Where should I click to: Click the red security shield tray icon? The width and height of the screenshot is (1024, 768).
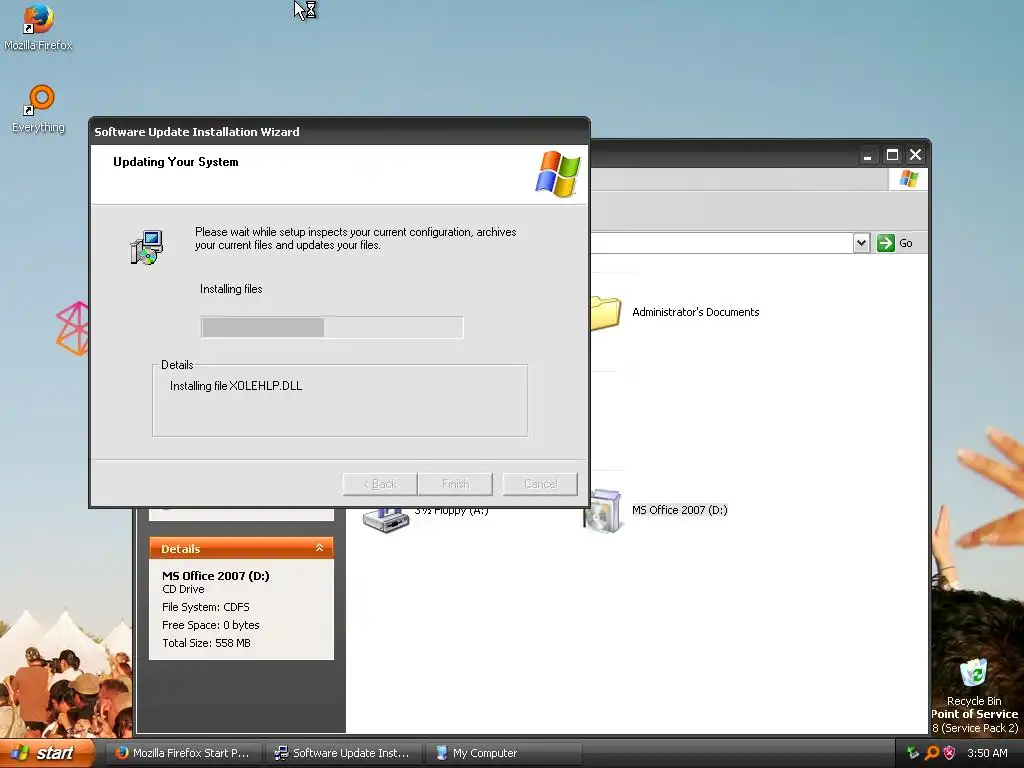pos(950,753)
